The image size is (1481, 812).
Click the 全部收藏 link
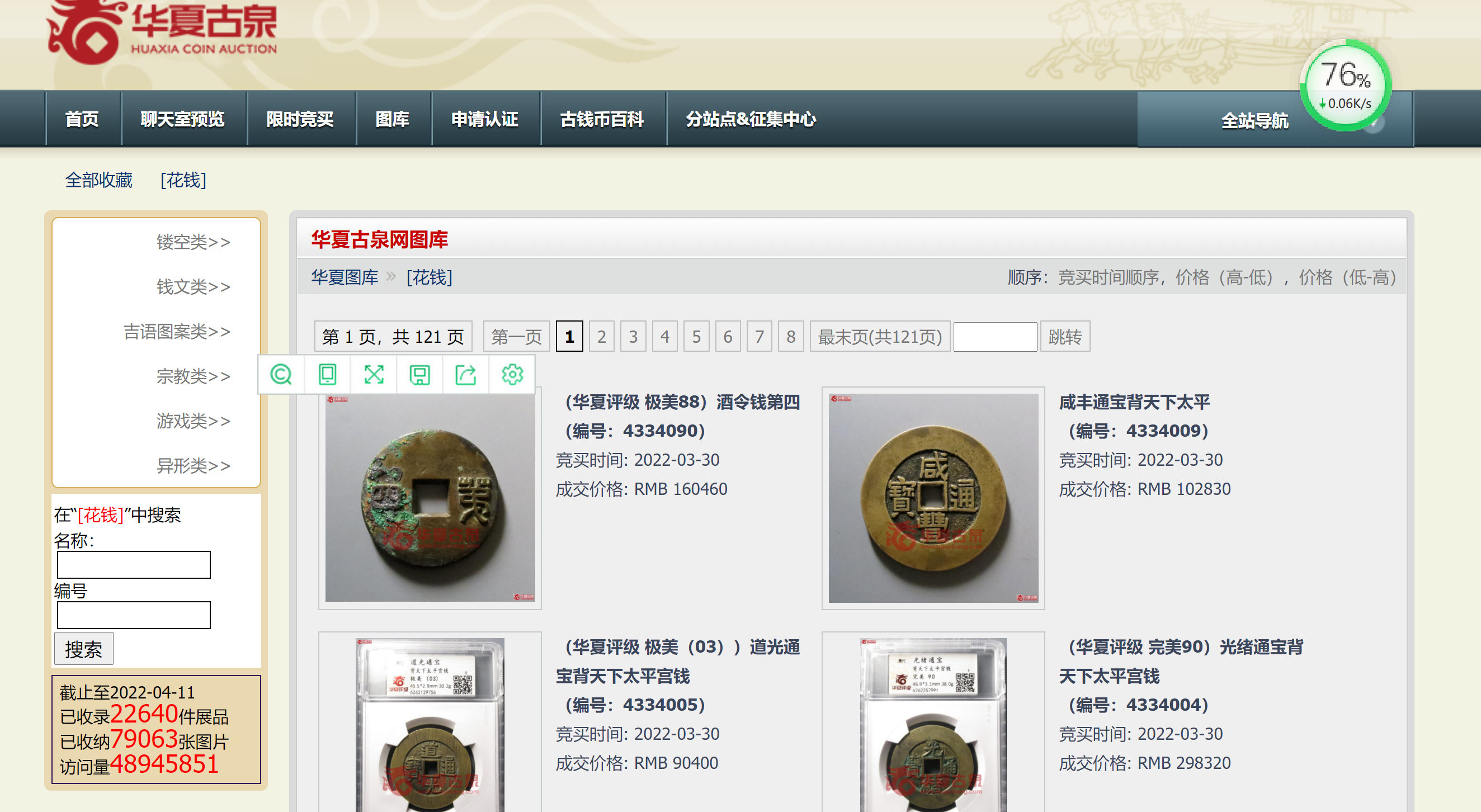98,181
